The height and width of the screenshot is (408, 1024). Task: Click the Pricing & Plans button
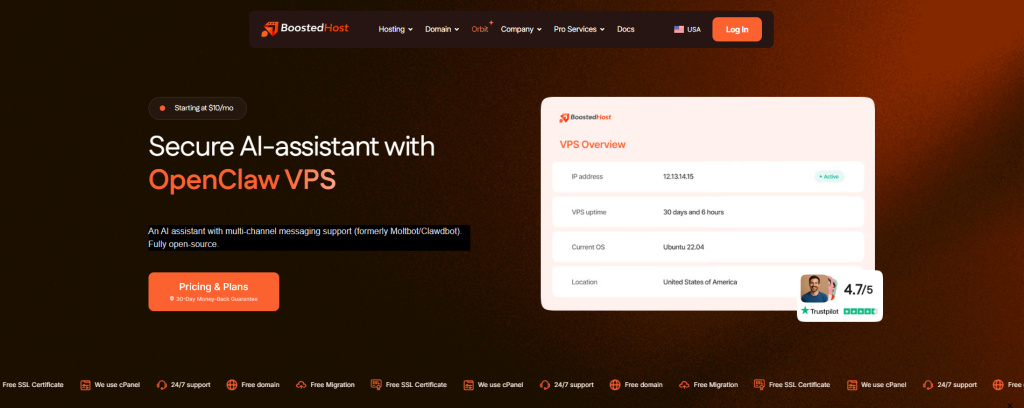213,291
